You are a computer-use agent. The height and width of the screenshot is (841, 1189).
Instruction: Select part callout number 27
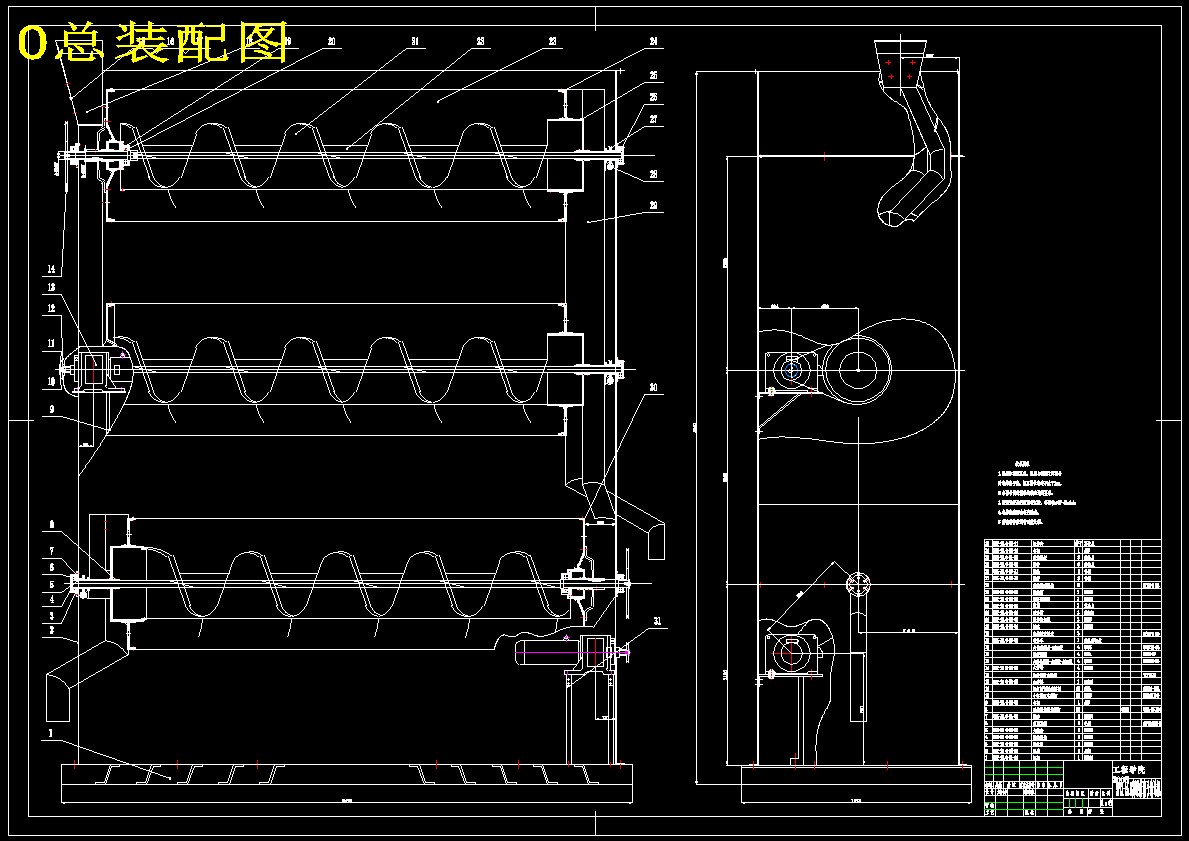point(654,120)
